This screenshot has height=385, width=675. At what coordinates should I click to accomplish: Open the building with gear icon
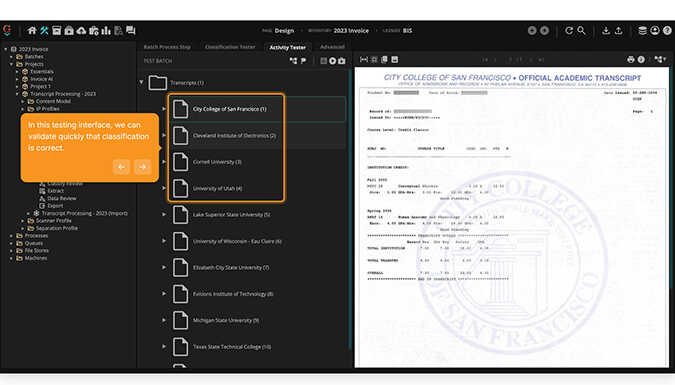(94, 31)
